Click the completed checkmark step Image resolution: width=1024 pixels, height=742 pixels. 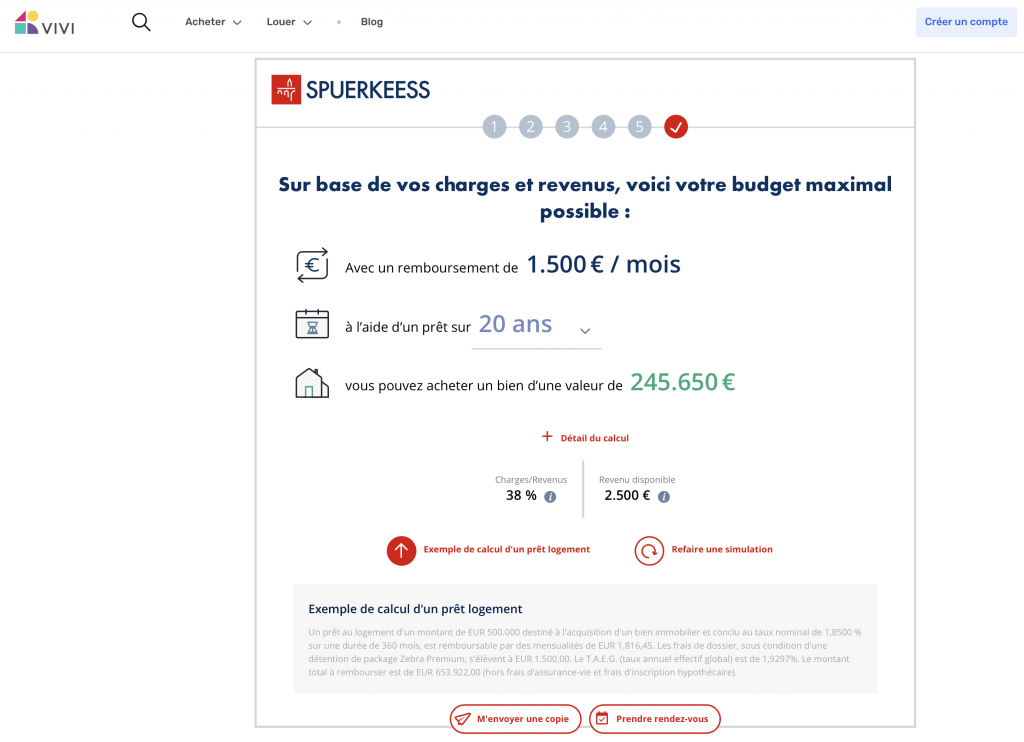[x=676, y=127]
